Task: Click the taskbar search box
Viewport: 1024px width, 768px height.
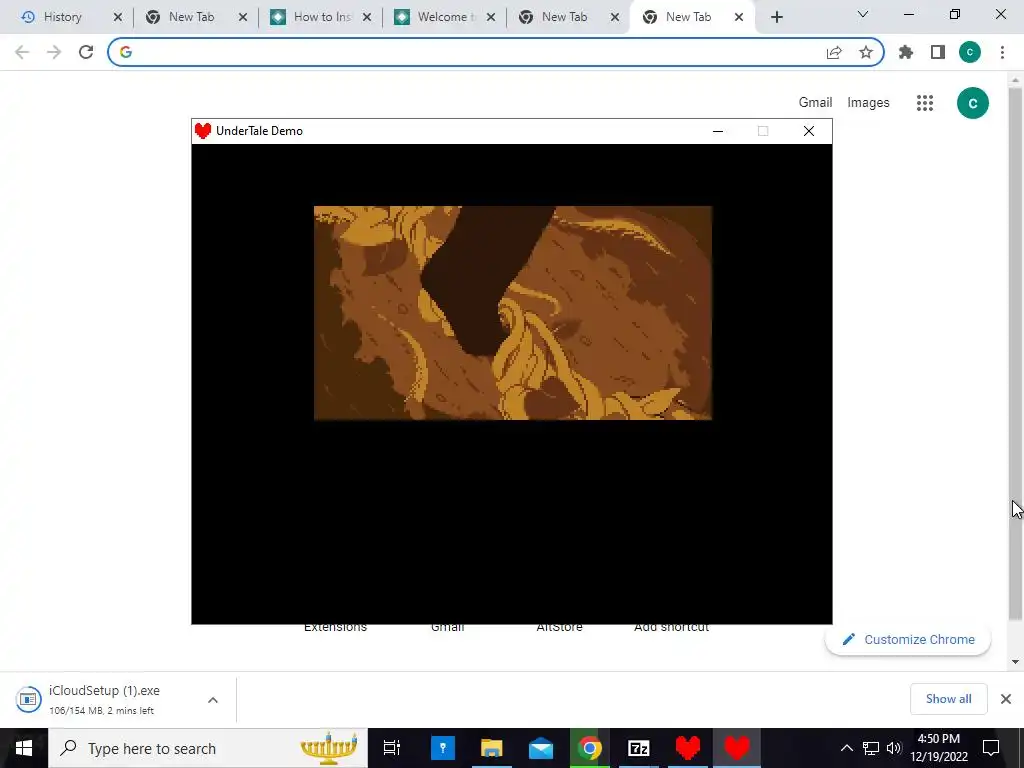Action: tap(208, 748)
